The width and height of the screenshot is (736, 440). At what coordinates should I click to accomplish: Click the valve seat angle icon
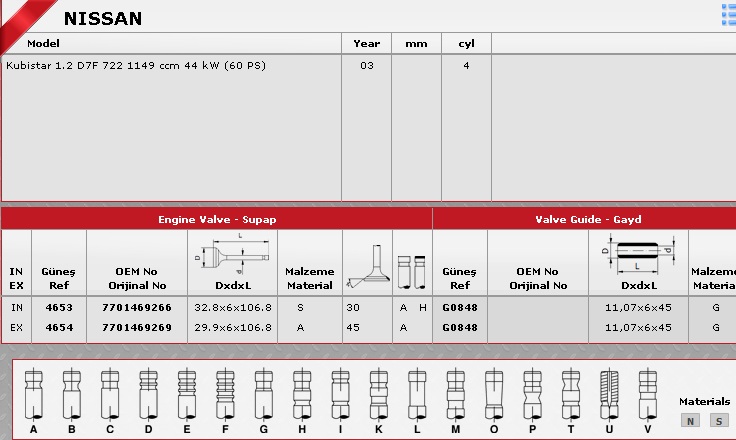click(366, 265)
